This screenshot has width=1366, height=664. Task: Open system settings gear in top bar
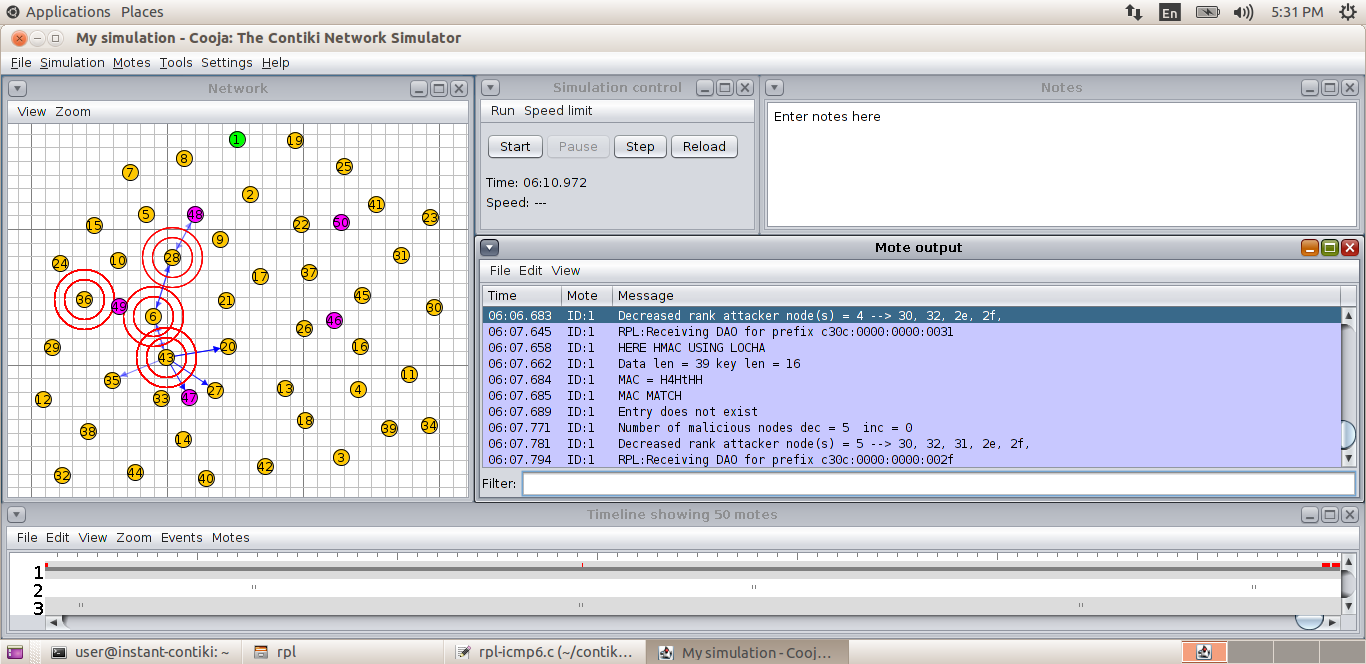point(1347,12)
